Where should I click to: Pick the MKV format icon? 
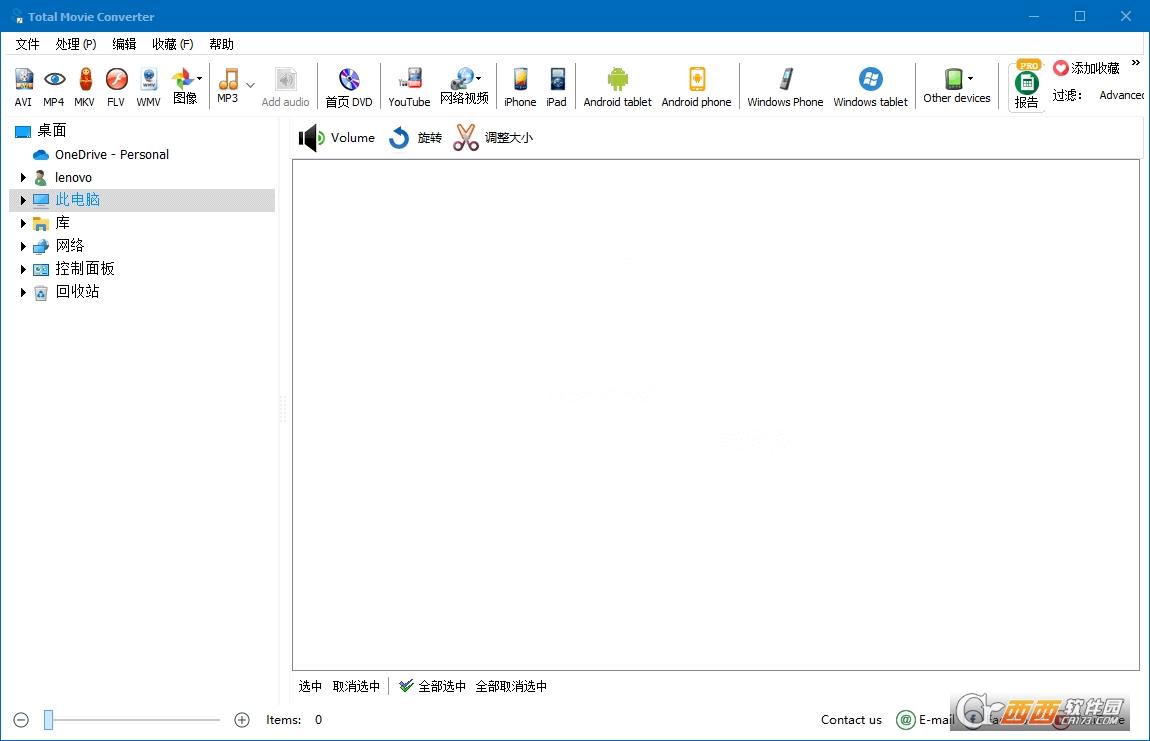click(x=84, y=87)
